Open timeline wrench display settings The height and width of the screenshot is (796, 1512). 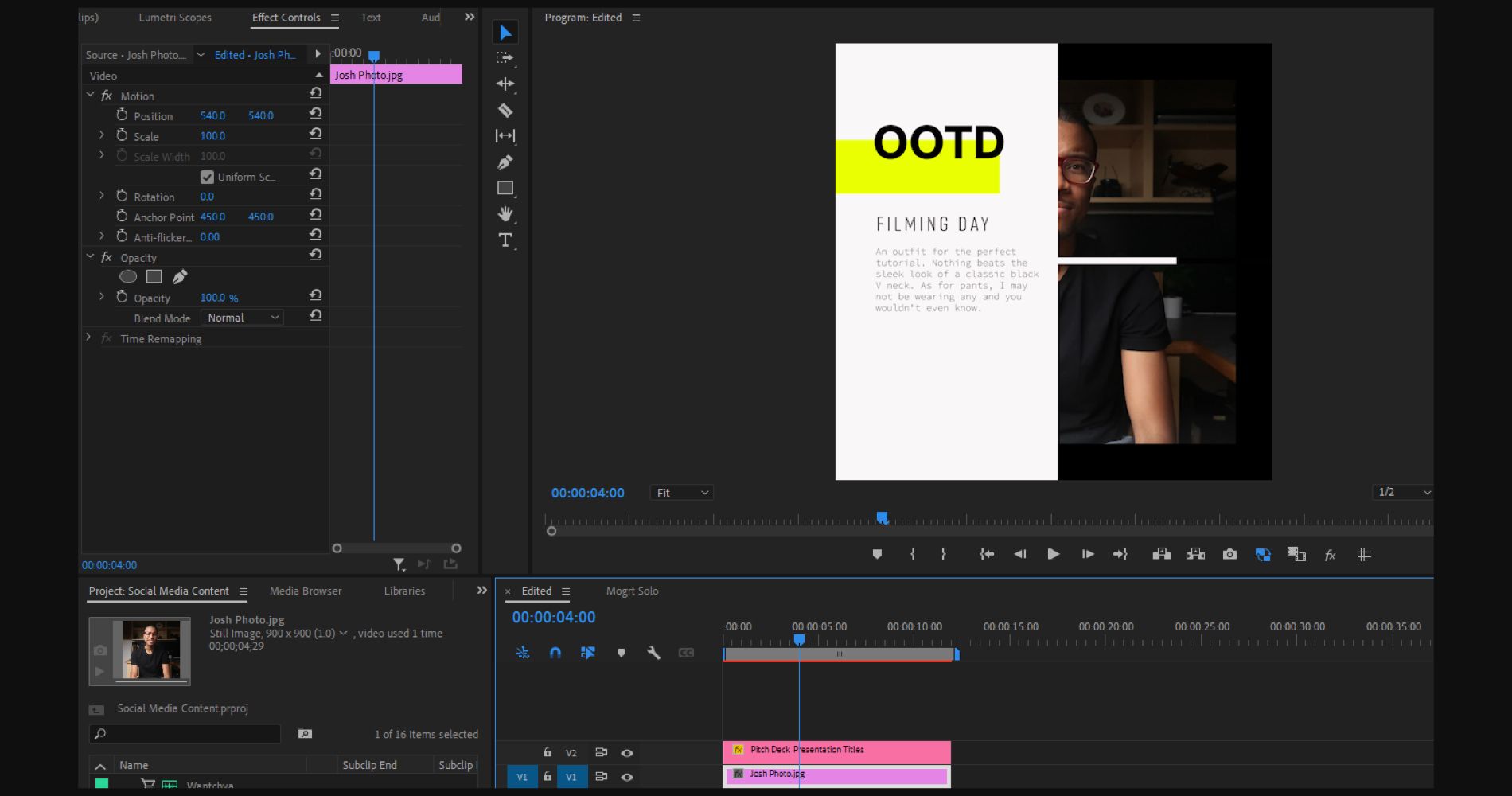click(653, 653)
